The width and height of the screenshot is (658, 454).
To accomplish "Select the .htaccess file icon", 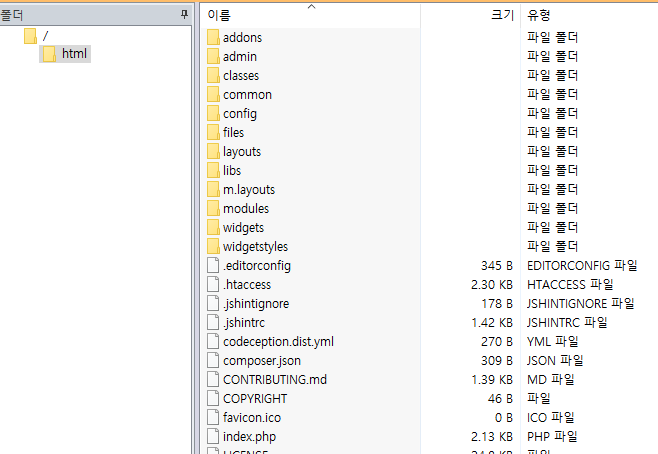I will 213,284.
